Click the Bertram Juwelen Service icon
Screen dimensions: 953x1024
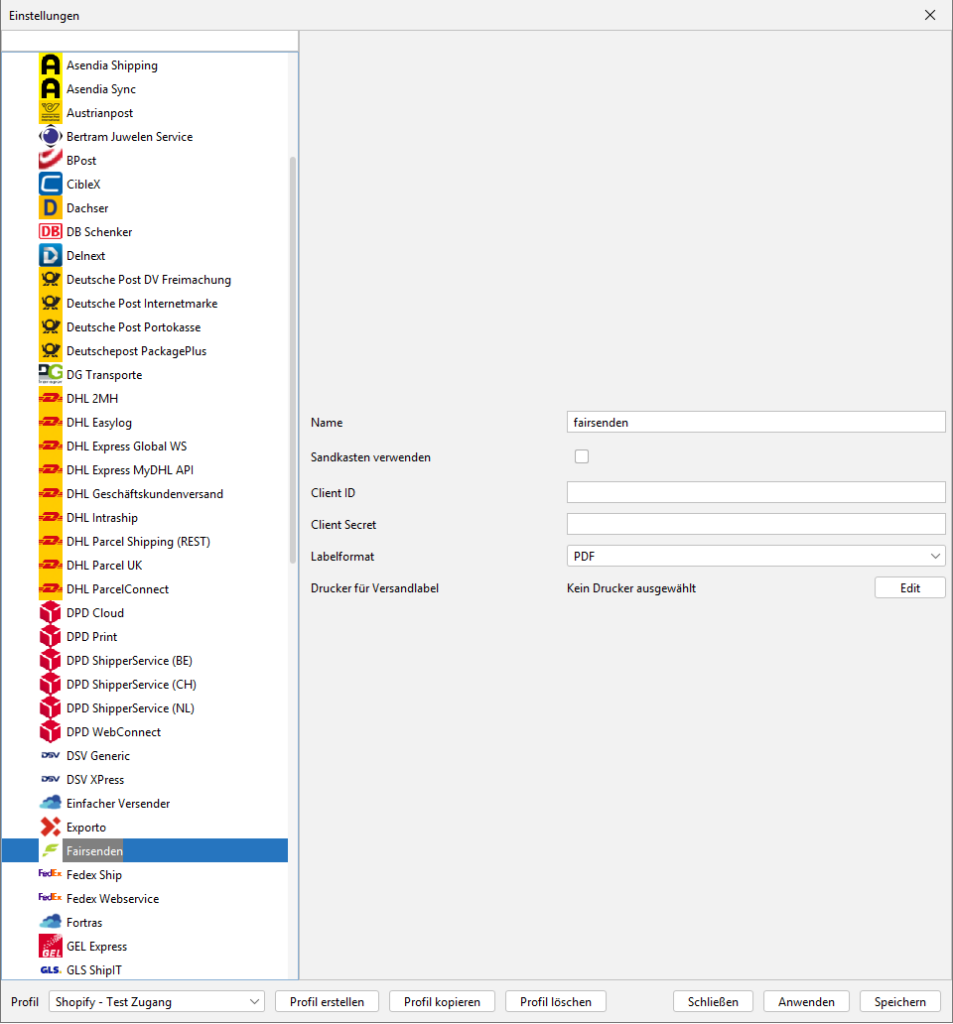(x=50, y=137)
